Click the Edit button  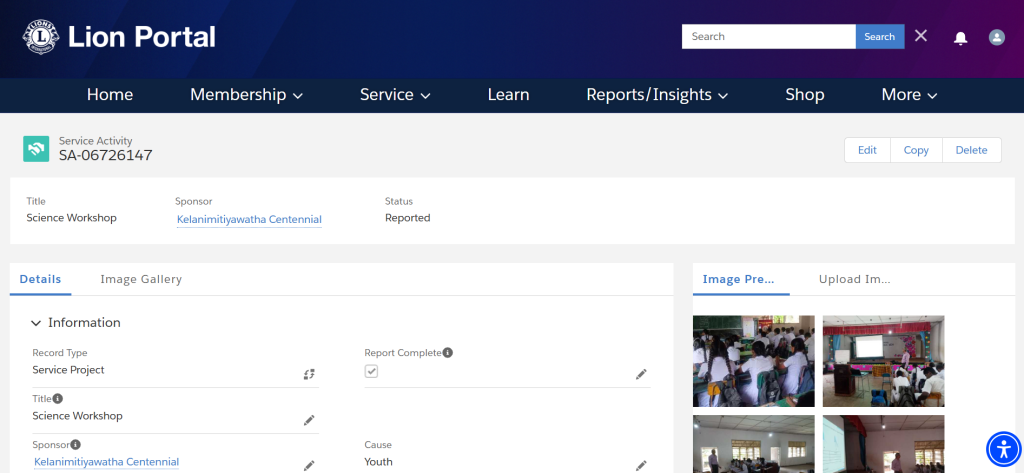pos(867,150)
